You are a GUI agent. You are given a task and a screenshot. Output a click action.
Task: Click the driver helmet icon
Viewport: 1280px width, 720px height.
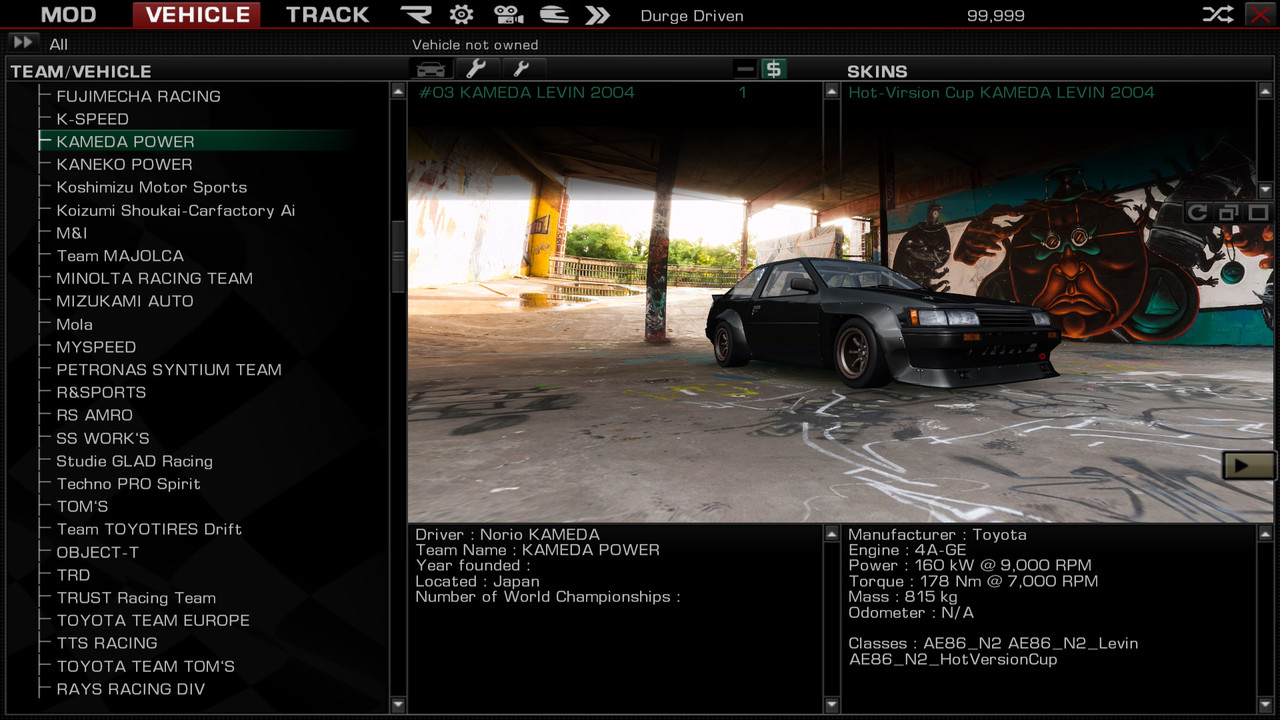tap(554, 14)
